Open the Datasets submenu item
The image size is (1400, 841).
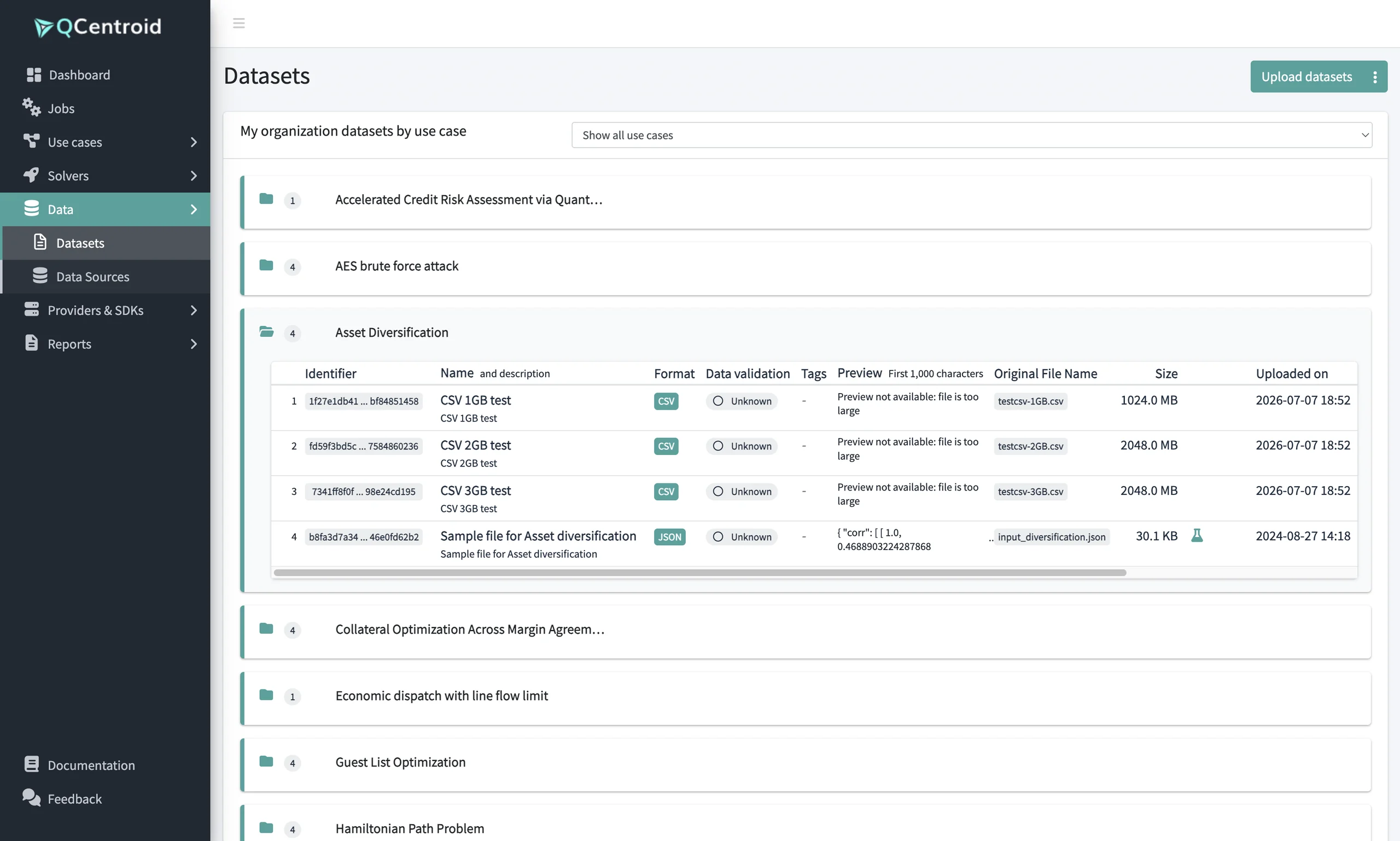[x=107, y=243]
